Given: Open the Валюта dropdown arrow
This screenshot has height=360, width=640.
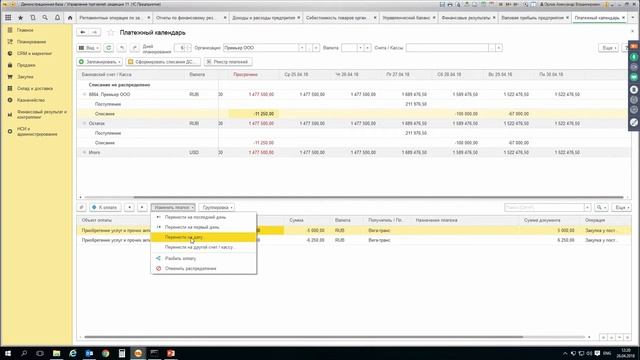Looking at the screenshot, I should click(360, 48).
